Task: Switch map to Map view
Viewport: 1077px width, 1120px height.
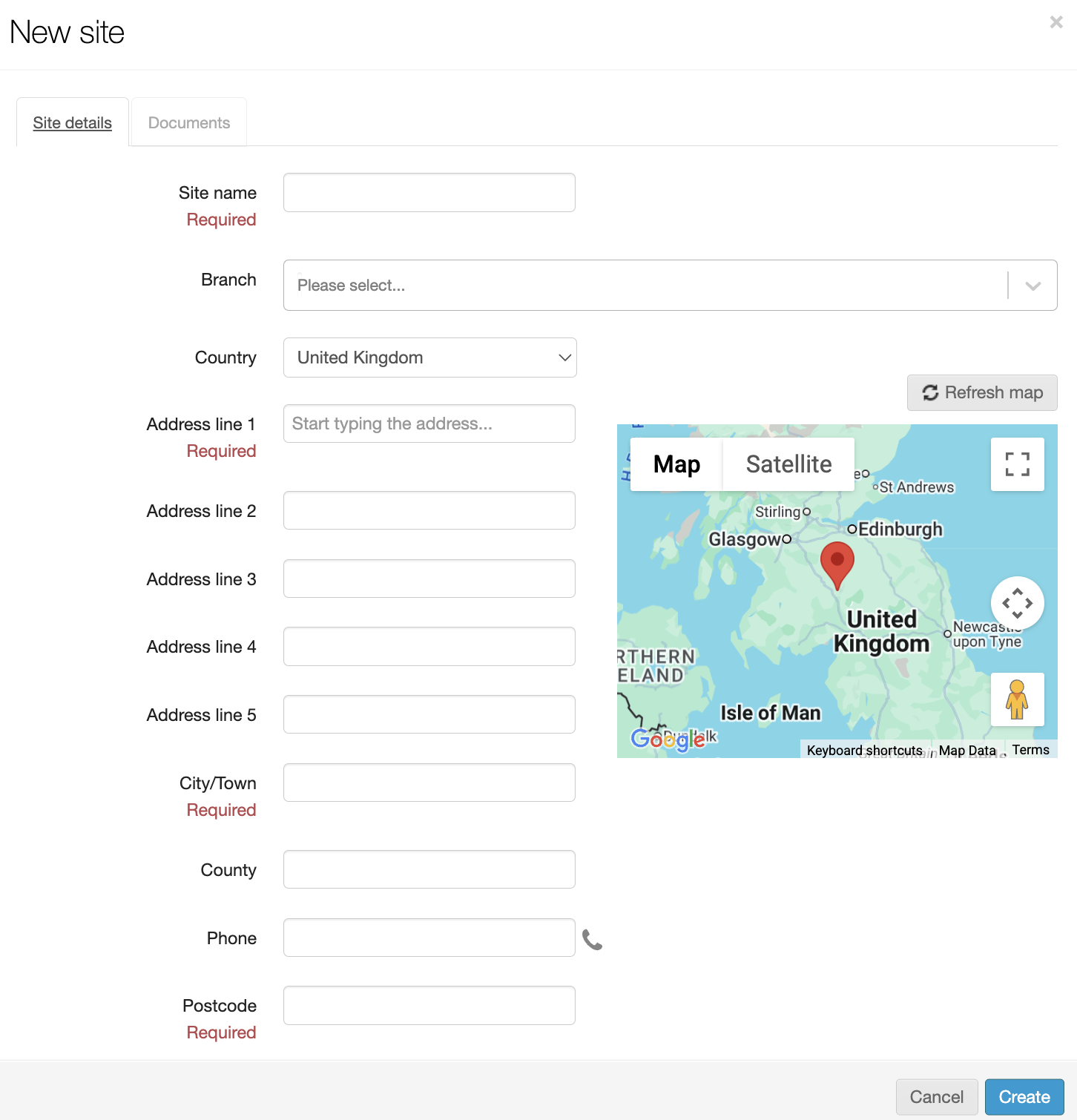Action: click(676, 464)
